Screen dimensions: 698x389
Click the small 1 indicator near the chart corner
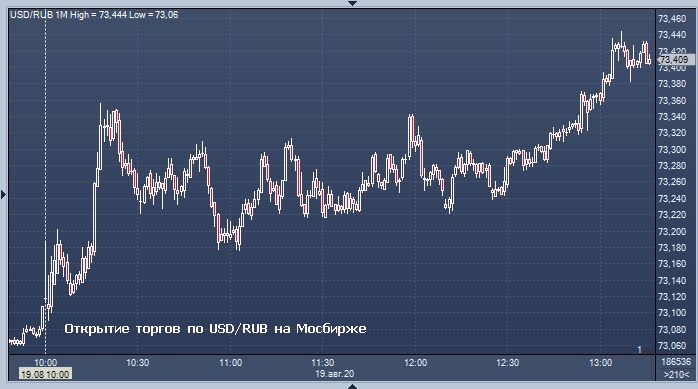pyautogui.click(x=640, y=350)
